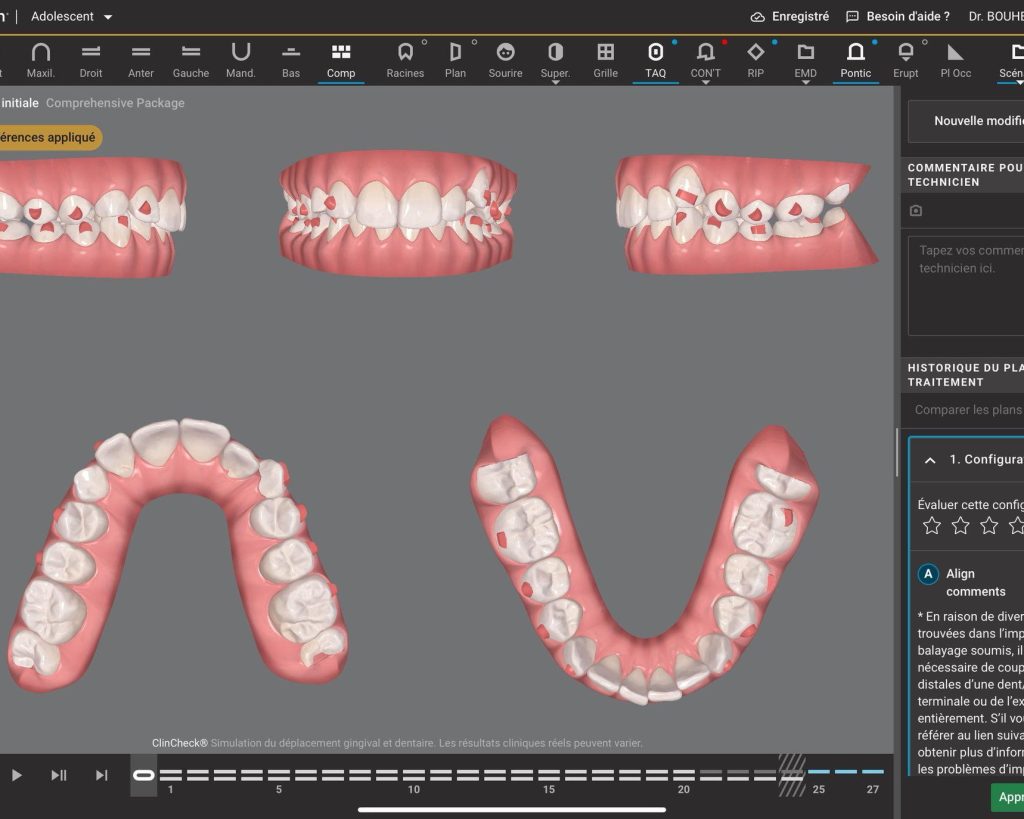Click the camera screenshot icon in comments
The image size is (1024, 819).
[916, 211]
